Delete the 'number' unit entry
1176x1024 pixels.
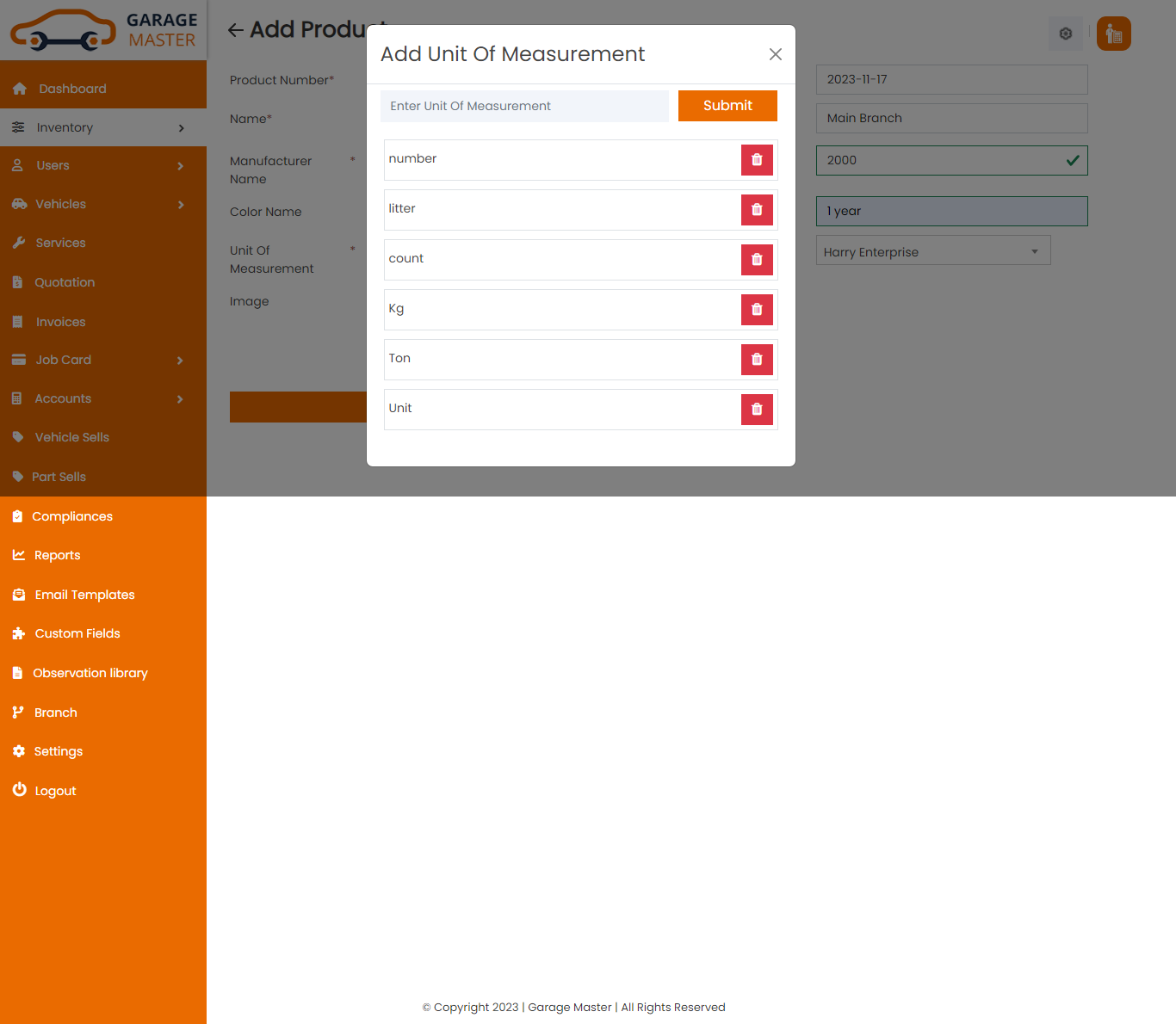point(757,160)
